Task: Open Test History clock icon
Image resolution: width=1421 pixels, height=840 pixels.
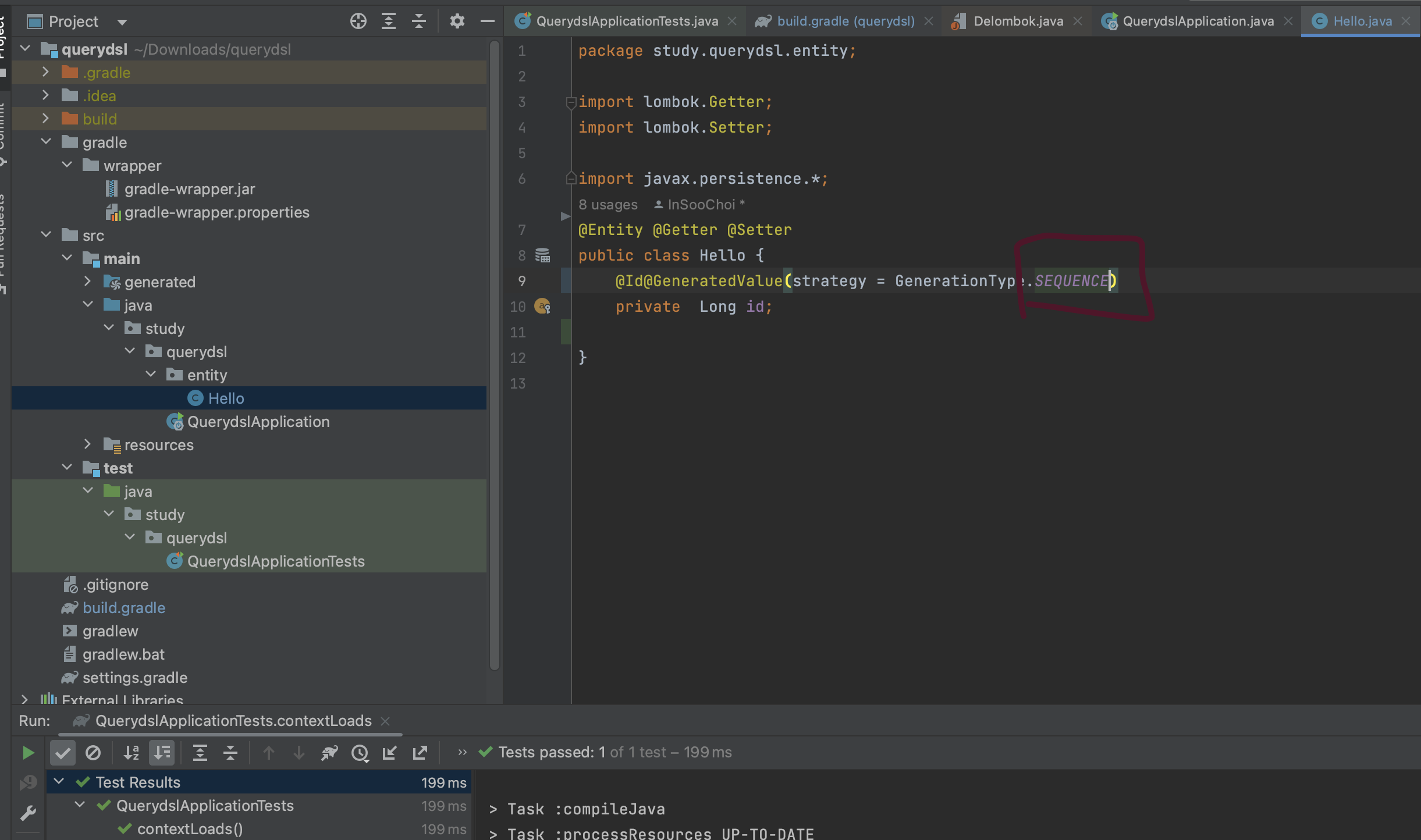Action: coord(360,753)
